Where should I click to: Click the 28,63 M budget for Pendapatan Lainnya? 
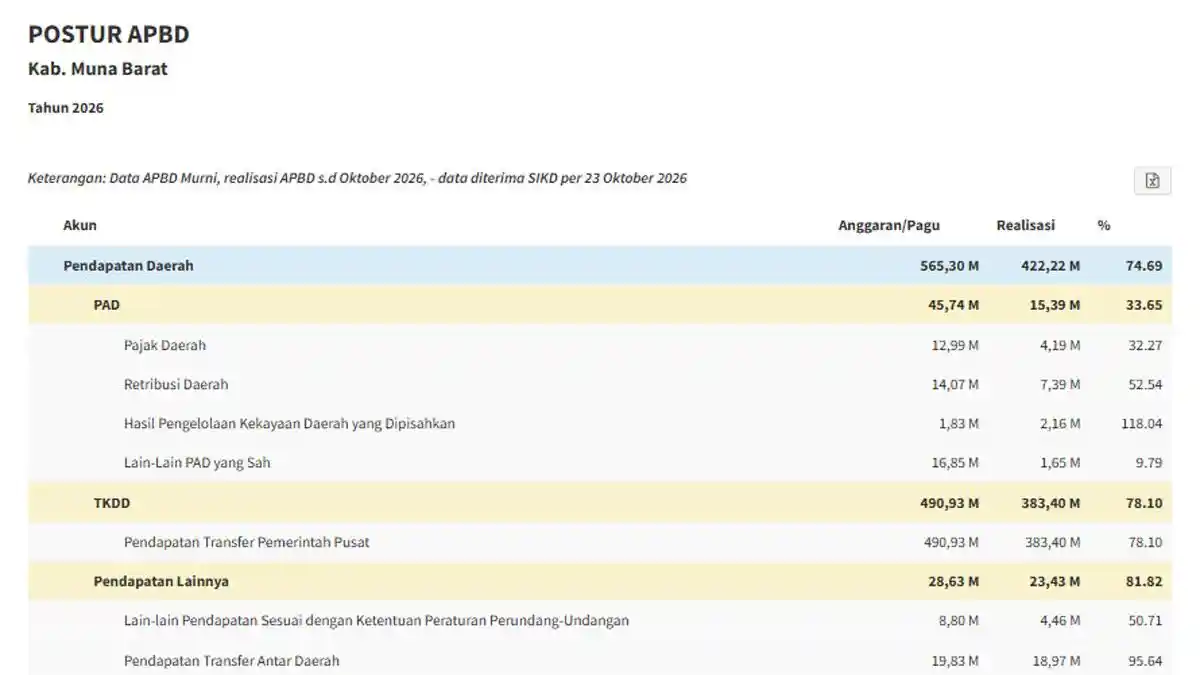click(x=954, y=581)
